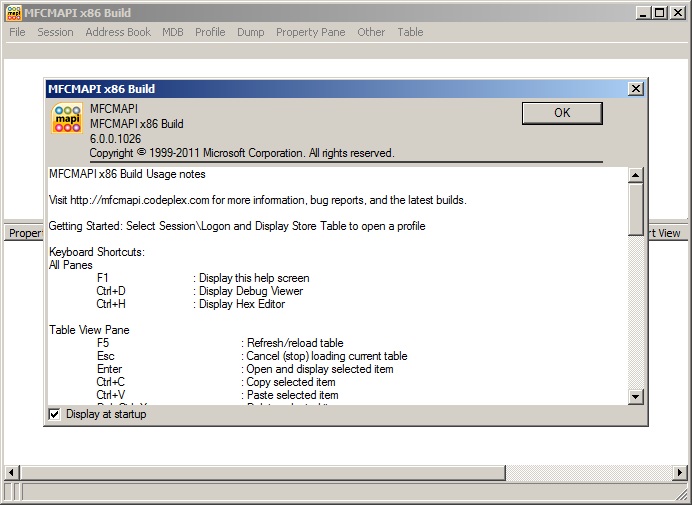
Task: Minimize the MFCMAPI main window
Action: point(643,13)
